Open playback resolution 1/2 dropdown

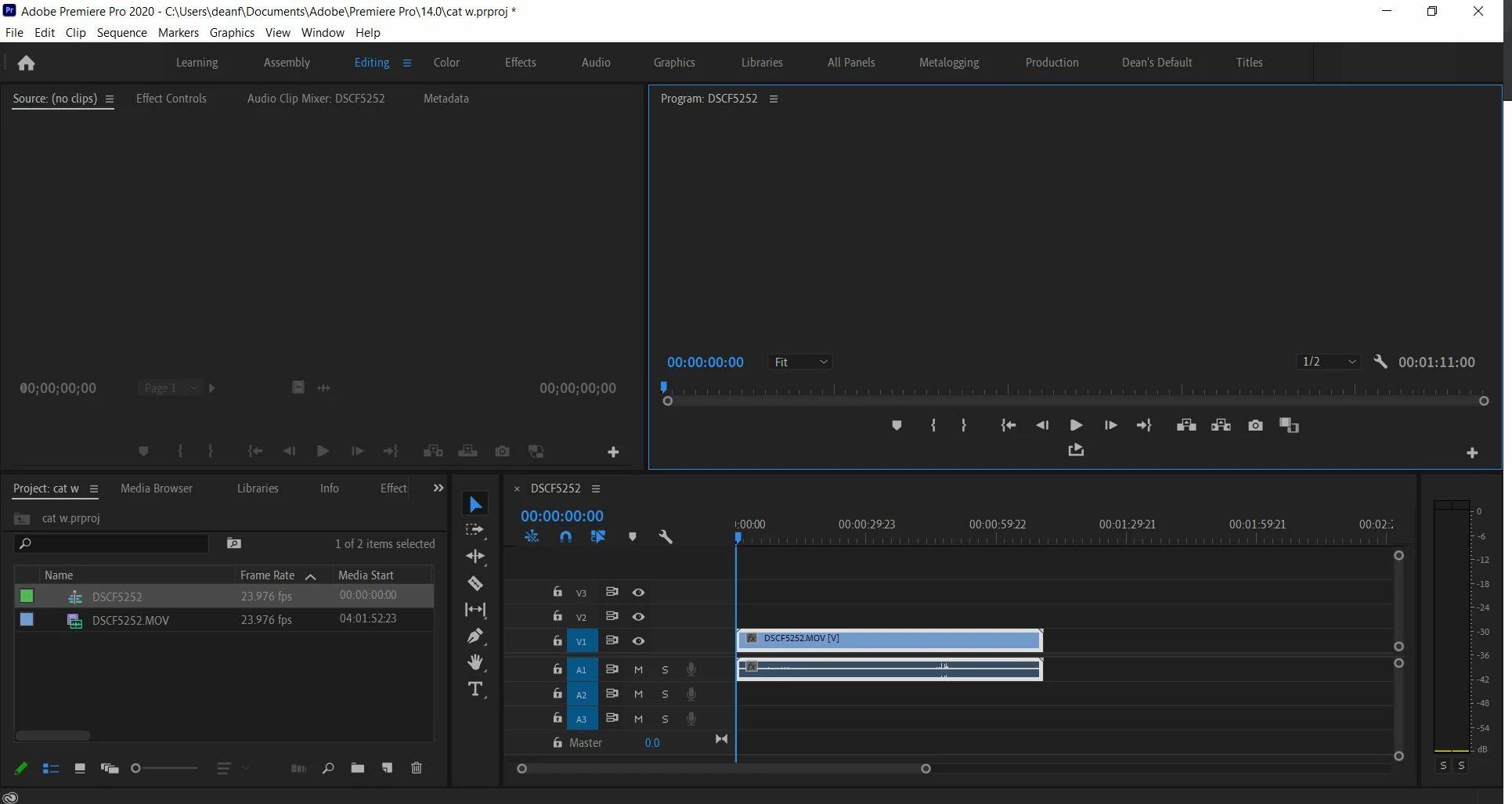(1328, 362)
